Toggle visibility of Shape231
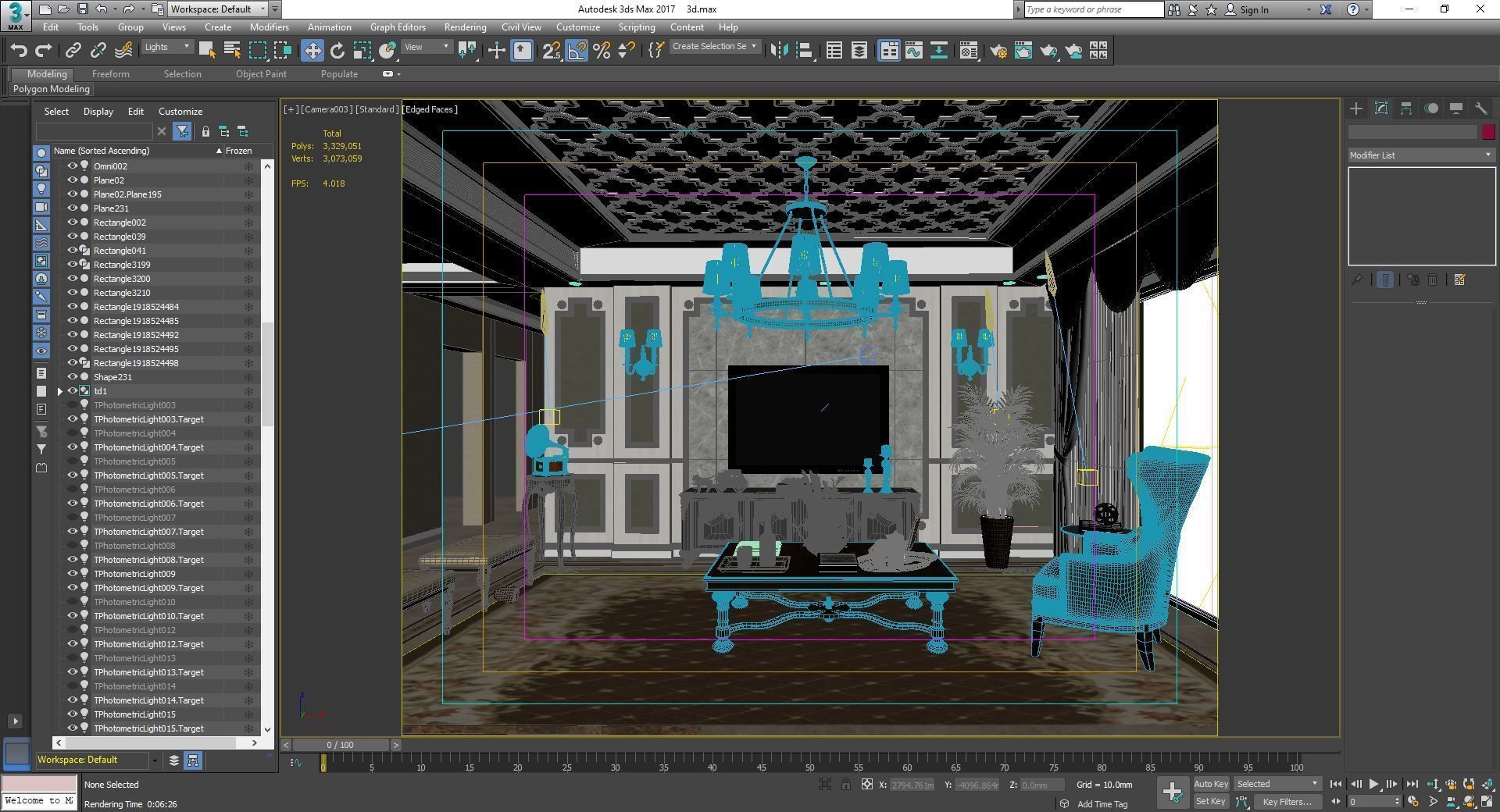This screenshot has height=812, width=1500. tap(73, 377)
